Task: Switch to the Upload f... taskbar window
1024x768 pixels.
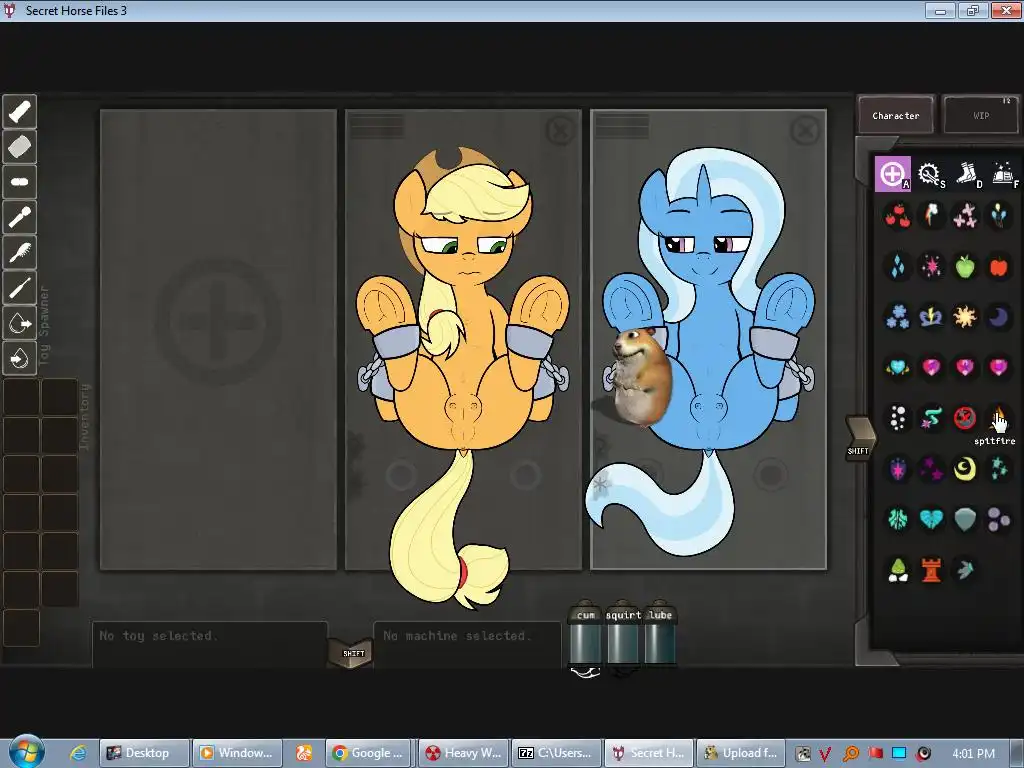Action: 740,753
